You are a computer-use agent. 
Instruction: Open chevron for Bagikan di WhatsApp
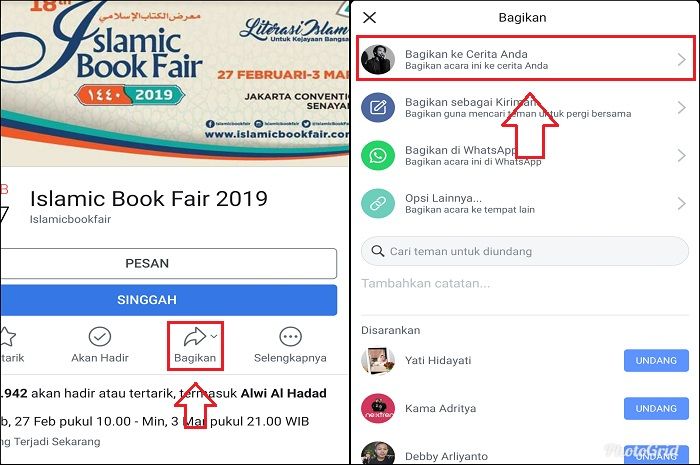(681, 155)
